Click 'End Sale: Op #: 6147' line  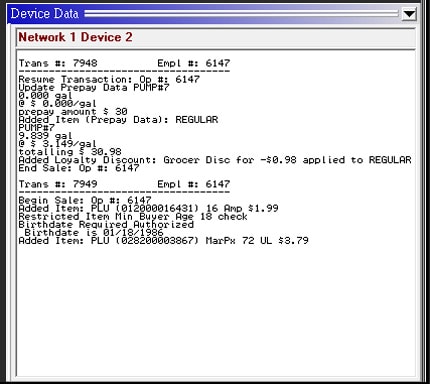click(79, 168)
